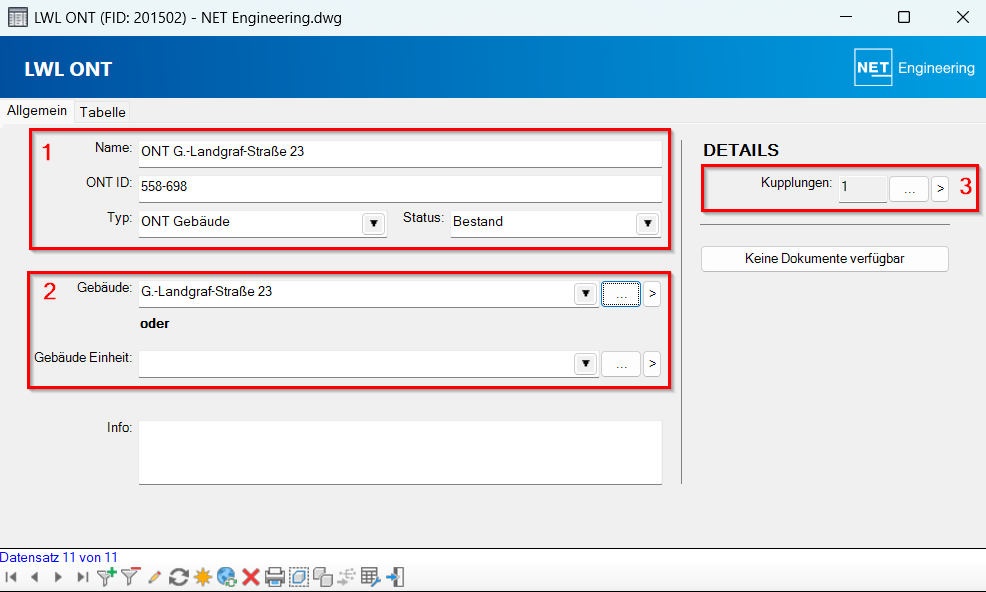Go to the previous record arrow
986x592 pixels.
coord(34,577)
